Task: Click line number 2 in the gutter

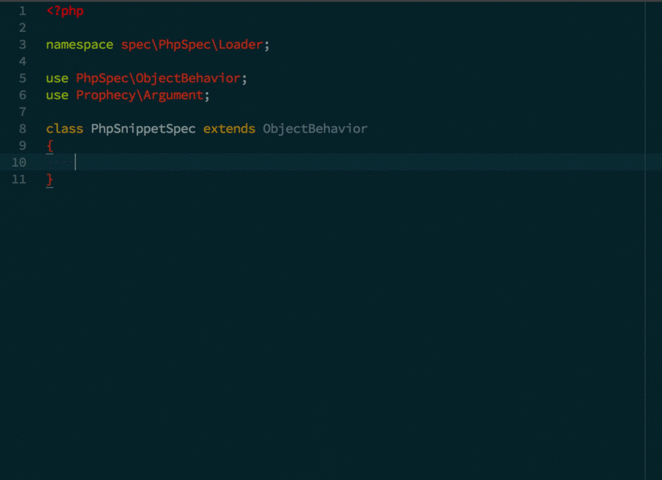Action: click(23, 28)
